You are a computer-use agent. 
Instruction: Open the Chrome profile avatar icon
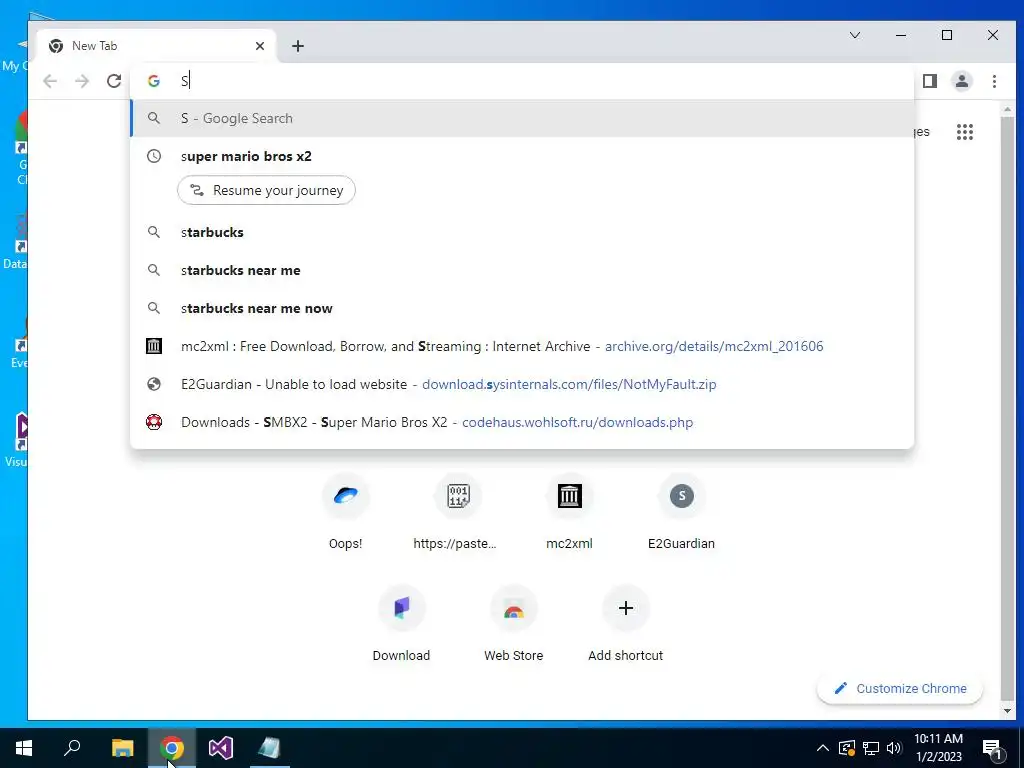[961, 81]
